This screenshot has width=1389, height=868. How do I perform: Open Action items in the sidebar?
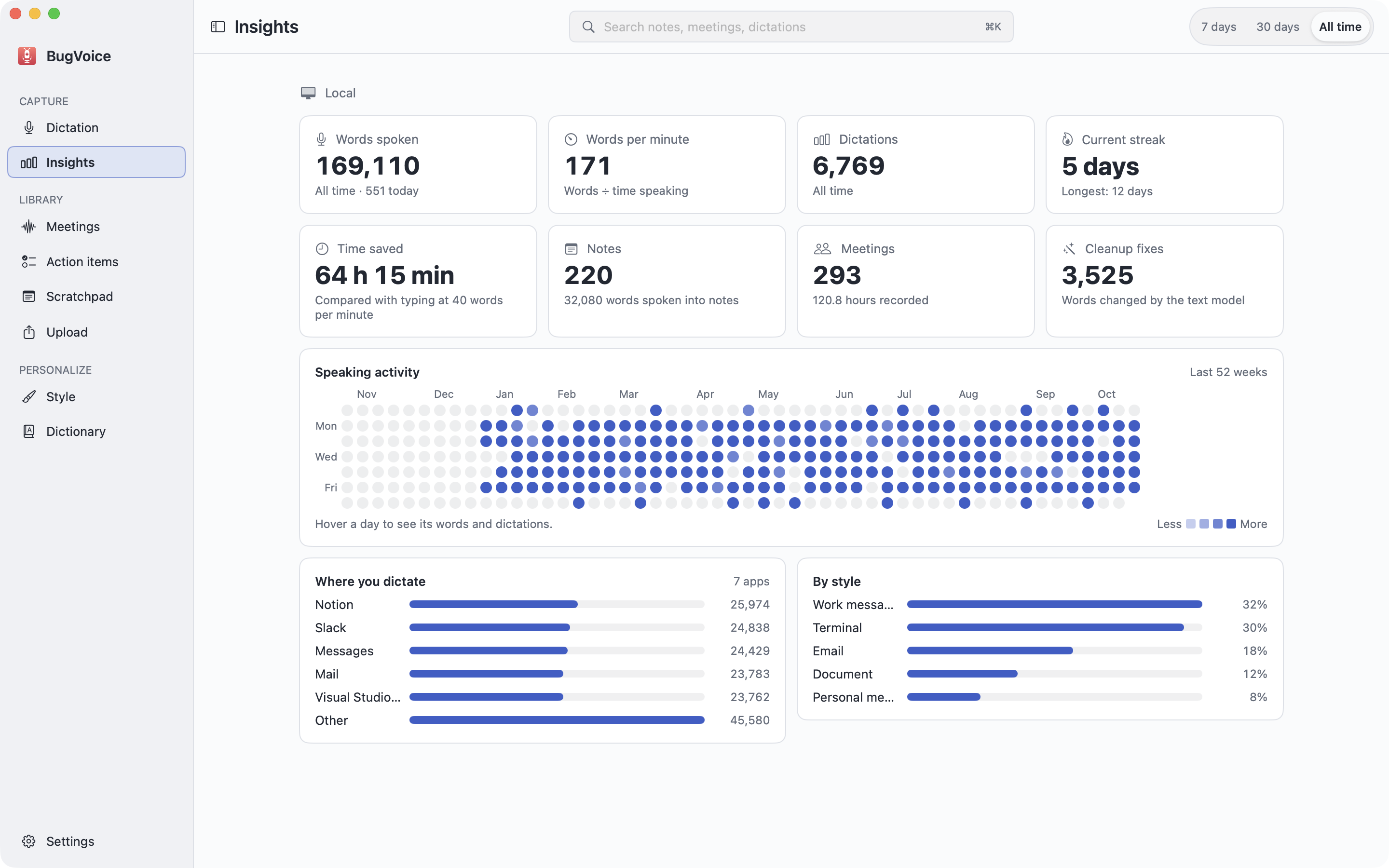(96, 262)
